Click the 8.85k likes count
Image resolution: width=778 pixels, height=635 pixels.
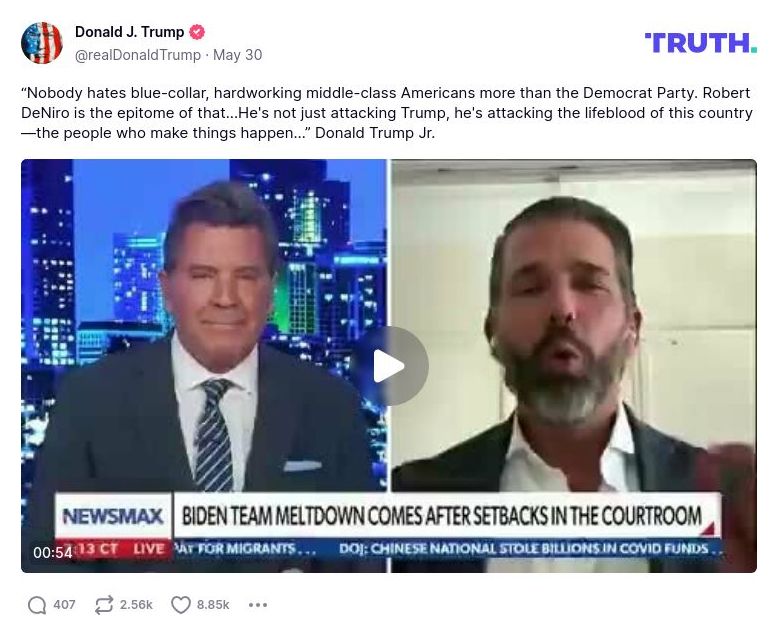(x=213, y=605)
